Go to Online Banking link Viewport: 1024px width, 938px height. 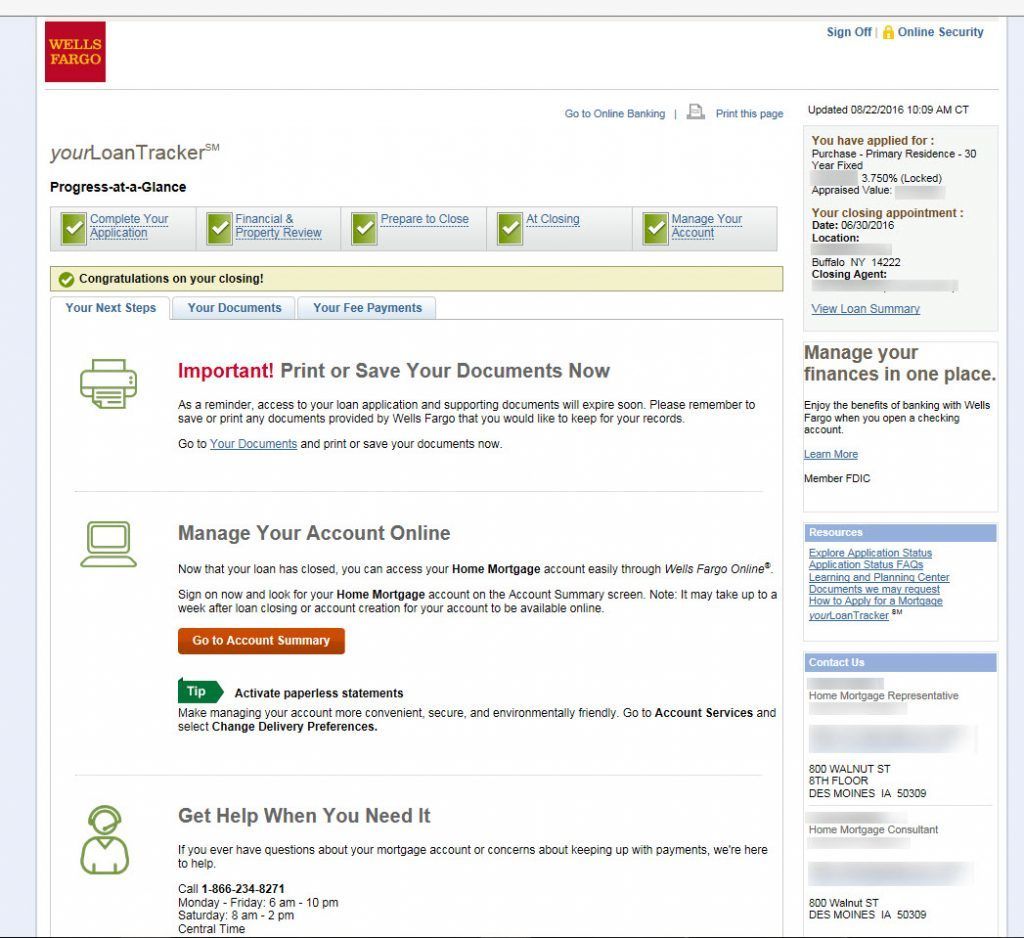coord(614,114)
